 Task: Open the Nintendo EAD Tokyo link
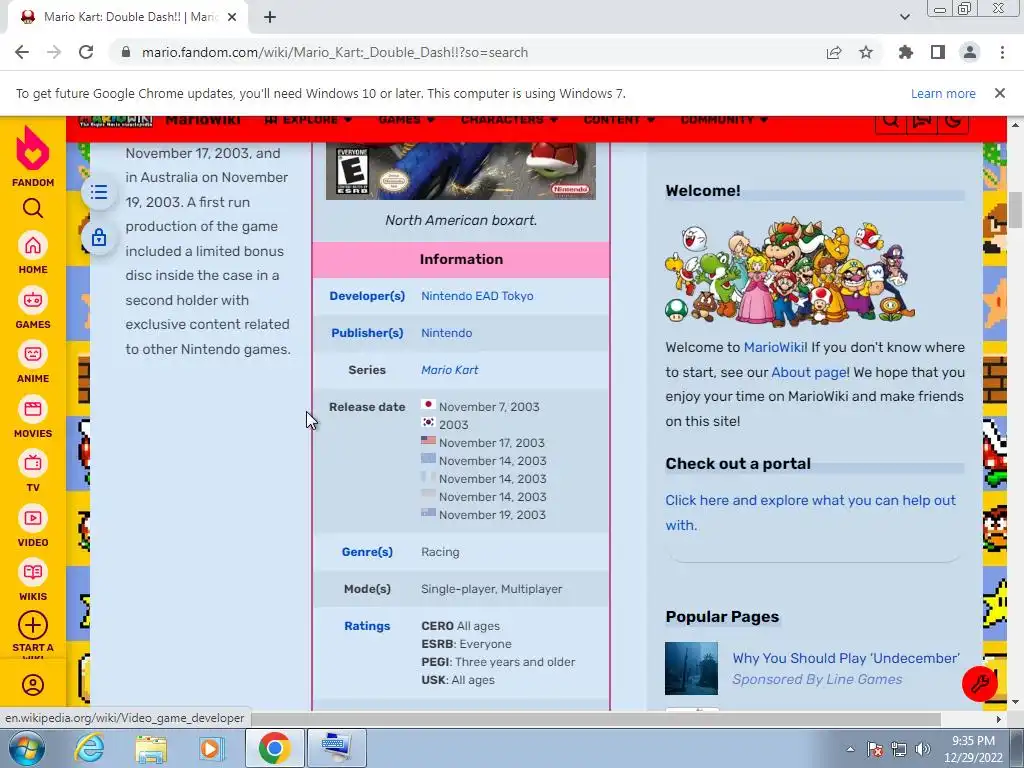[477, 296]
